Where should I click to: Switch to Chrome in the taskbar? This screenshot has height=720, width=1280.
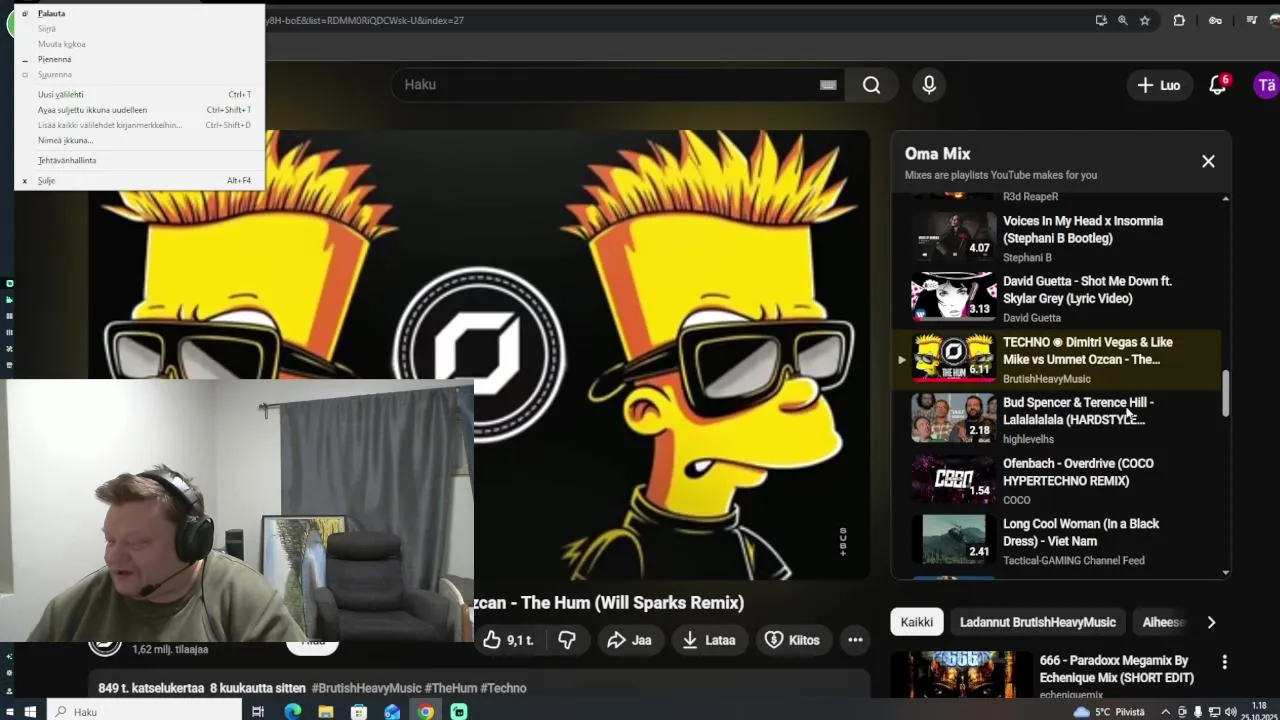[426, 711]
